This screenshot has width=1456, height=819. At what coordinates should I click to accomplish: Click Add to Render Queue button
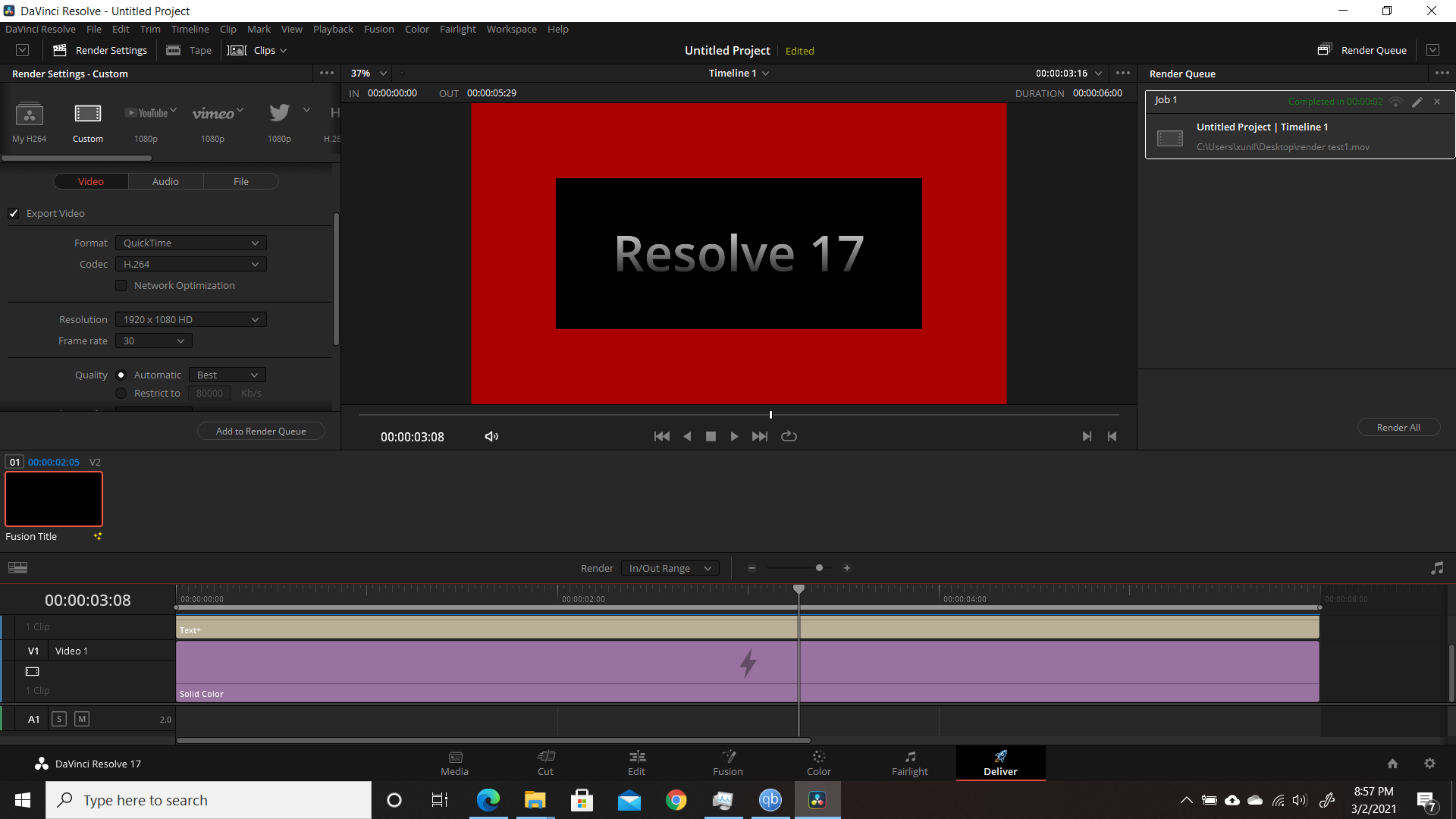[261, 431]
